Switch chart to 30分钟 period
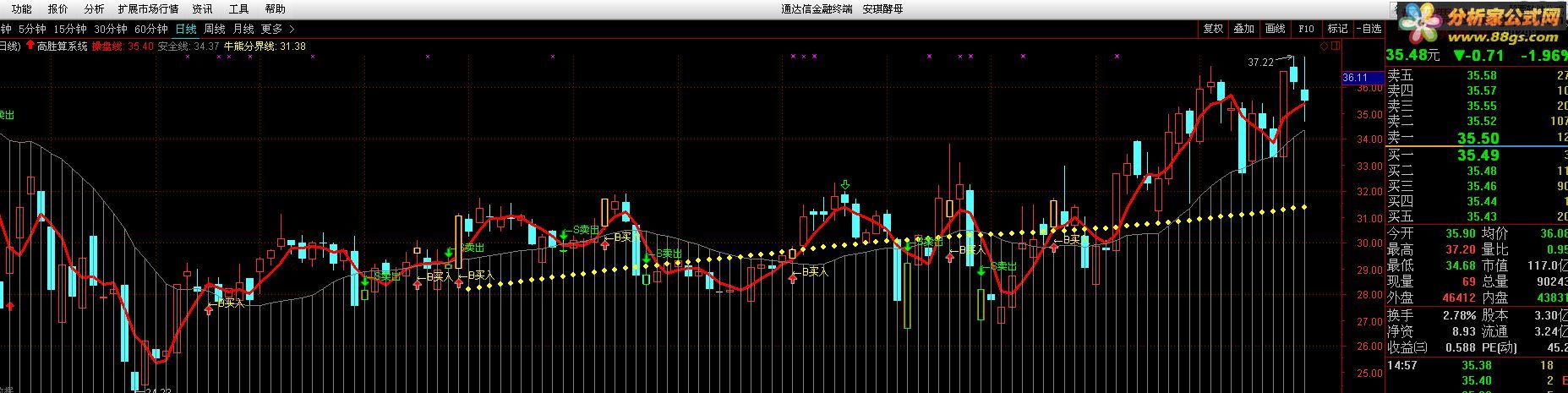1568x393 pixels. (x=111, y=29)
